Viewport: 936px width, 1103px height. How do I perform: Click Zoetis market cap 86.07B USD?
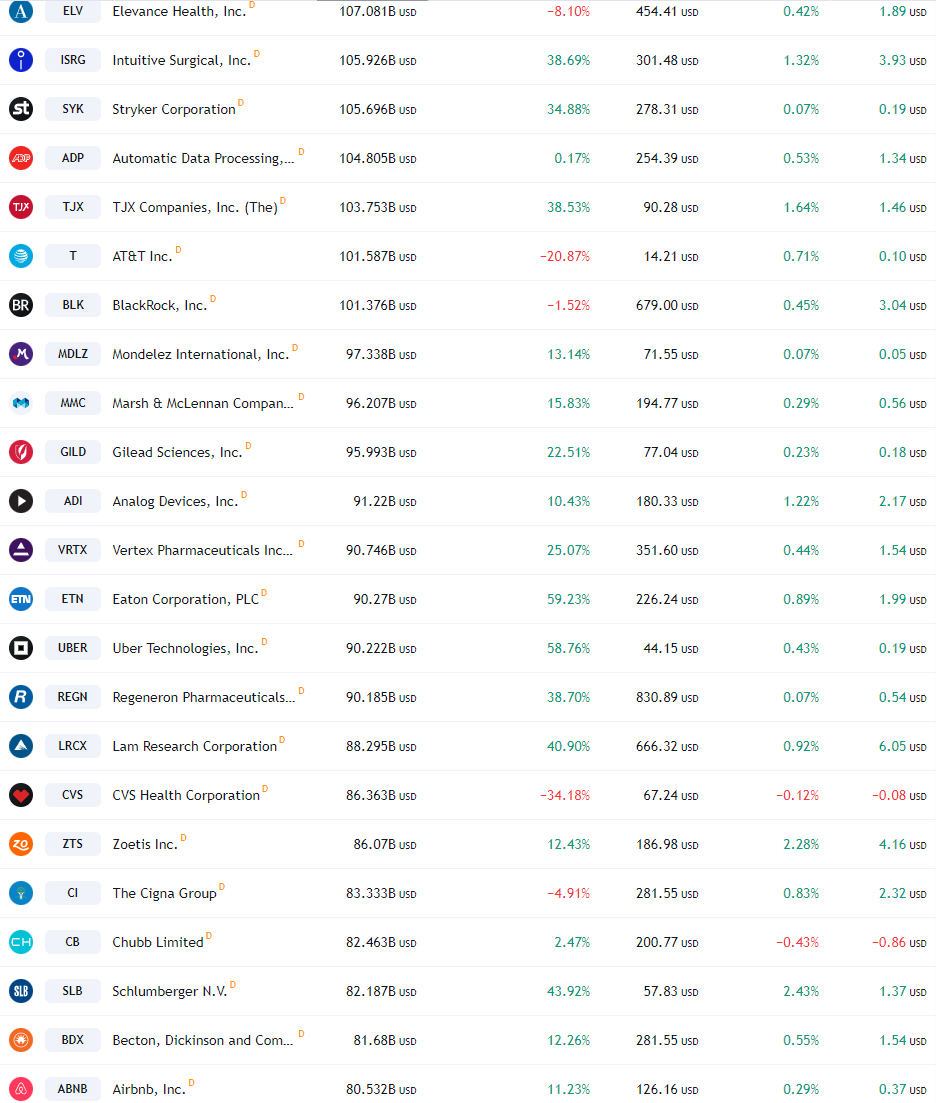[x=385, y=844]
